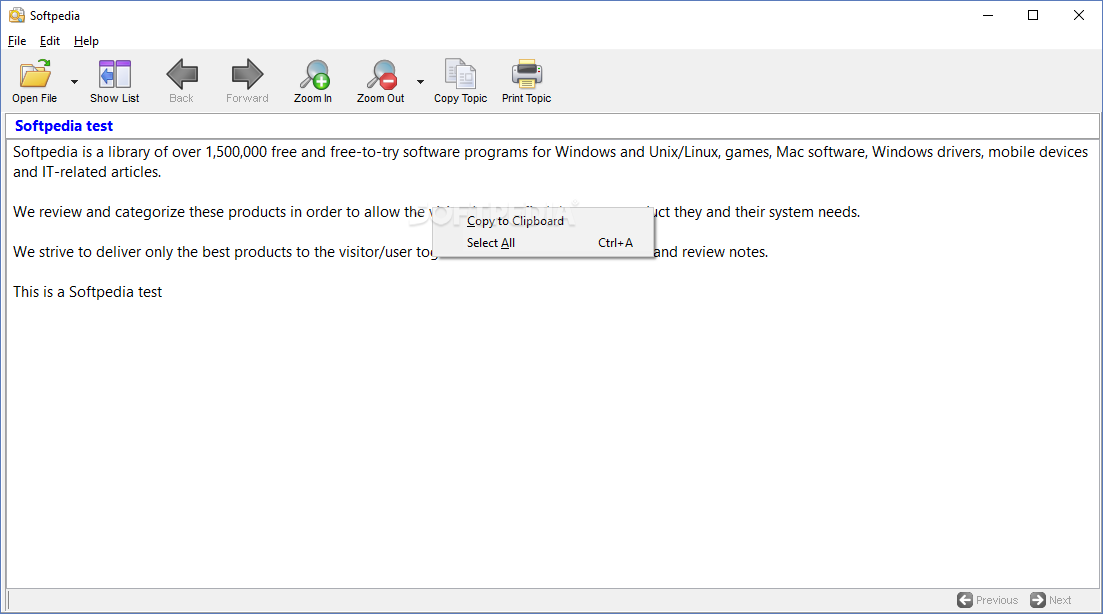This screenshot has height=614, width=1103.
Task: Toggle the Show List panel icon
Action: [x=115, y=74]
